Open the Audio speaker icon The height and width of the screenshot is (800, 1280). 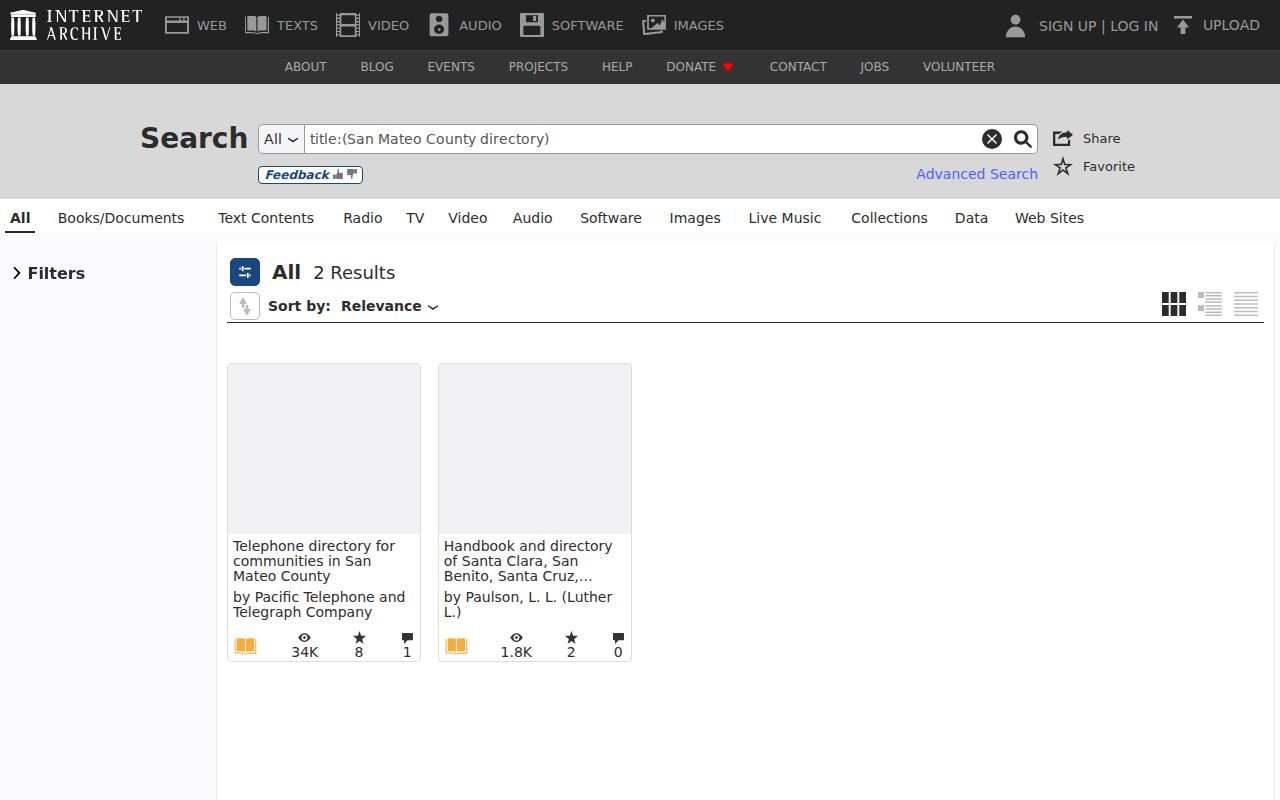[439, 25]
